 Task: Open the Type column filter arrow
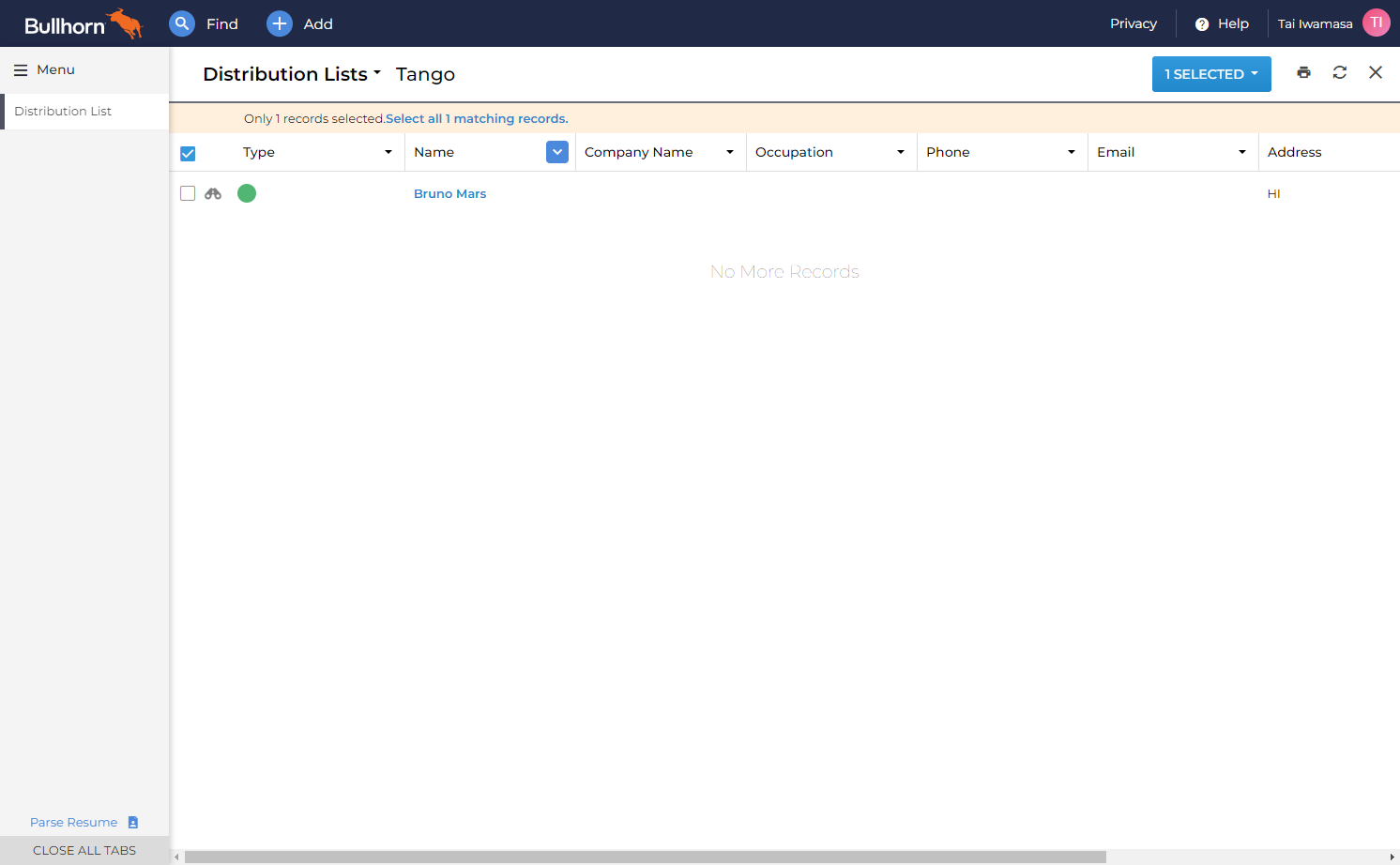[x=388, y=152]
